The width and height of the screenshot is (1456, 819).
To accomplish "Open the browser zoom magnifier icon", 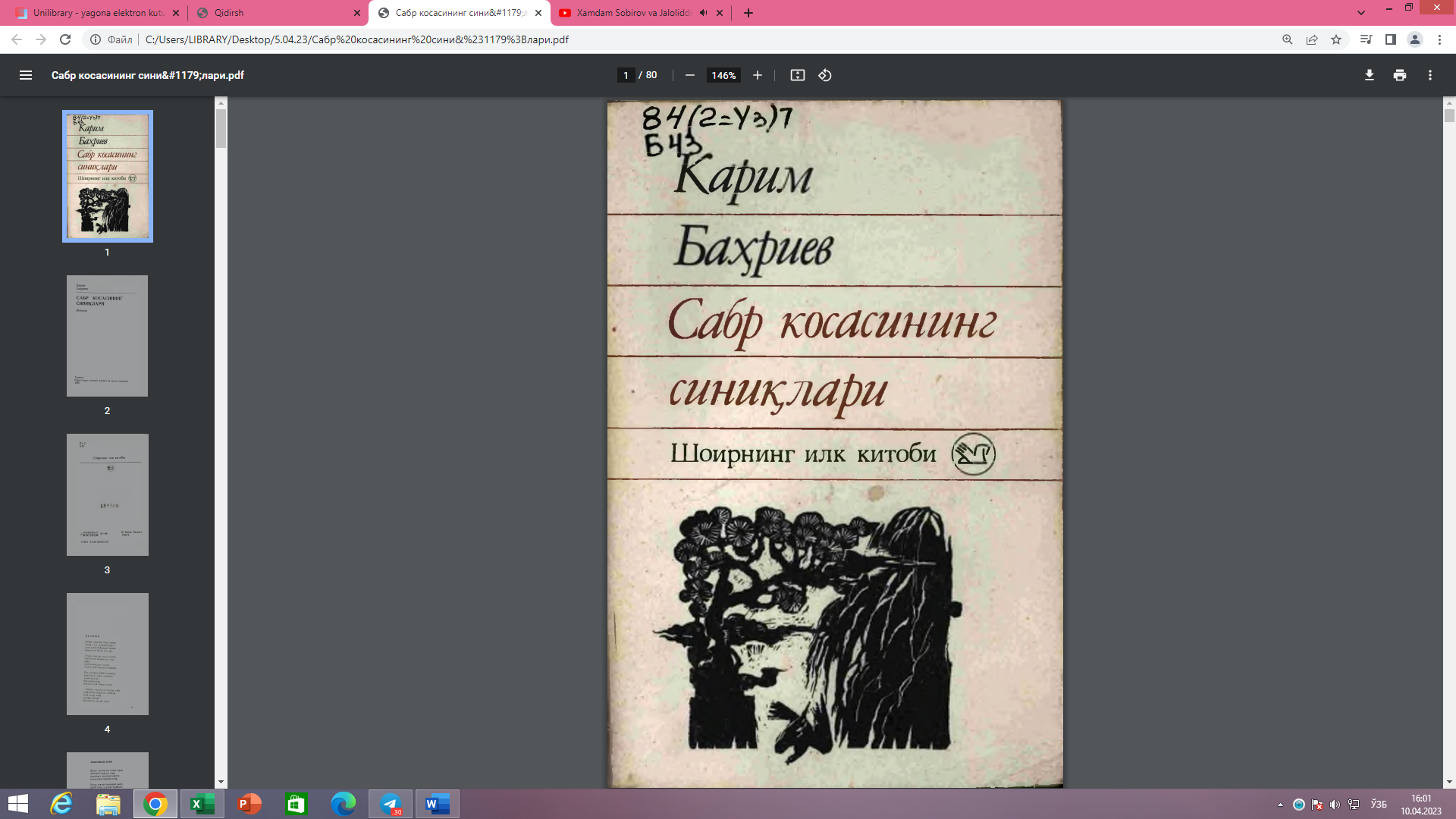I will [1288, 39].
